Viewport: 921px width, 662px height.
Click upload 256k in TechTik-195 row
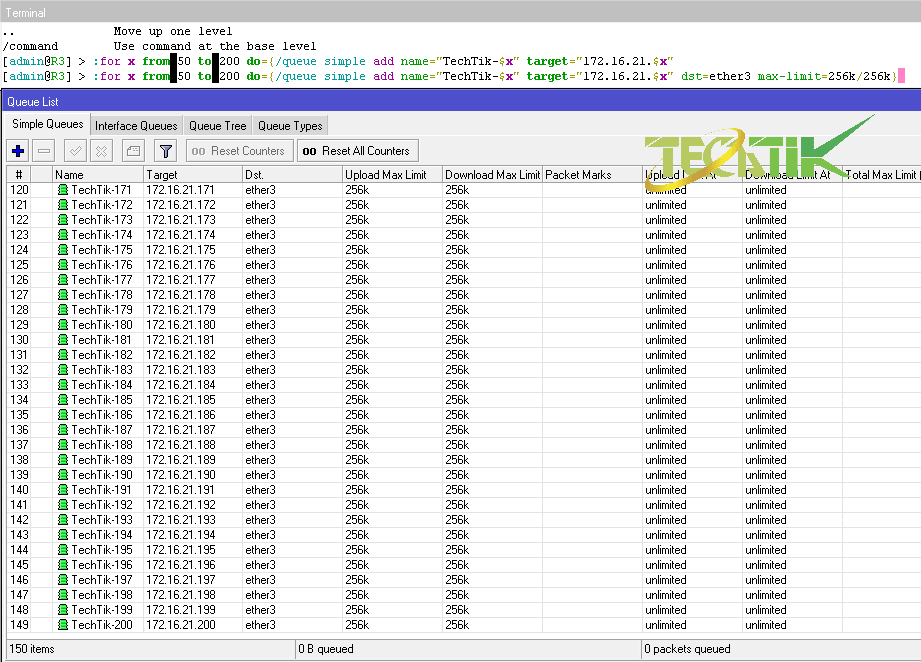pyautogui.click(x=357, y=550)
